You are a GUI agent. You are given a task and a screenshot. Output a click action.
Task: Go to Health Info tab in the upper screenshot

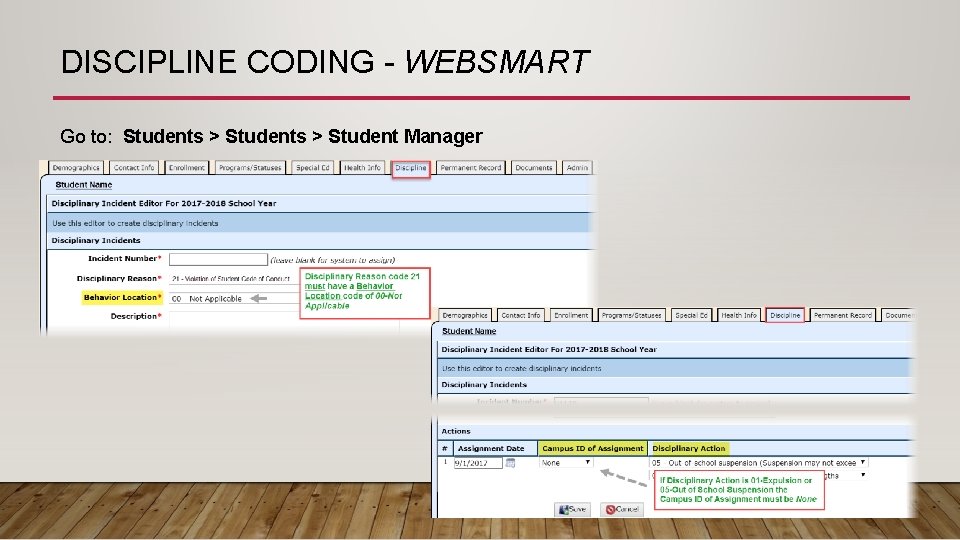click(x=362, y=167)
